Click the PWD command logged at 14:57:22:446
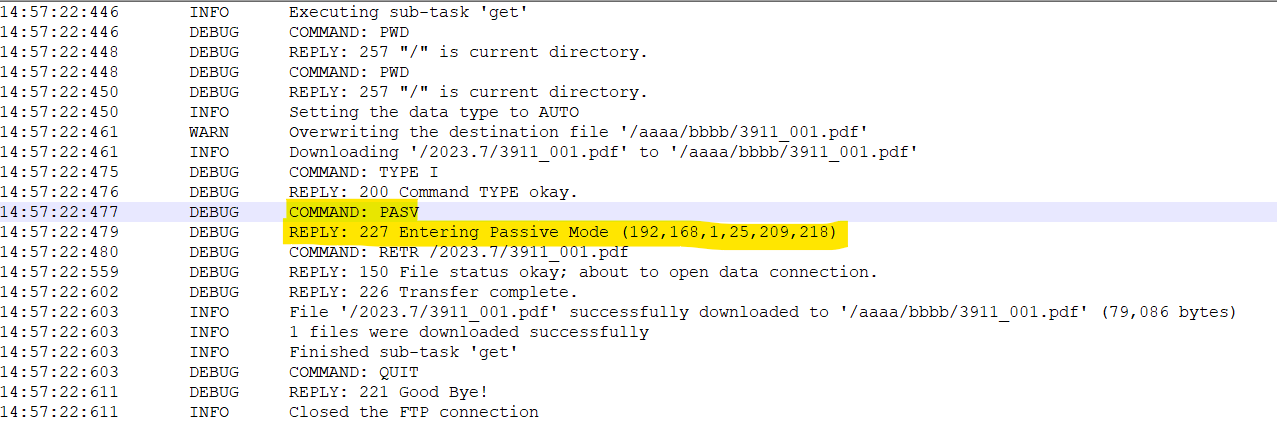Image resolution: width=1277 pixels, height=422 pixels. (x=349, y=32)
